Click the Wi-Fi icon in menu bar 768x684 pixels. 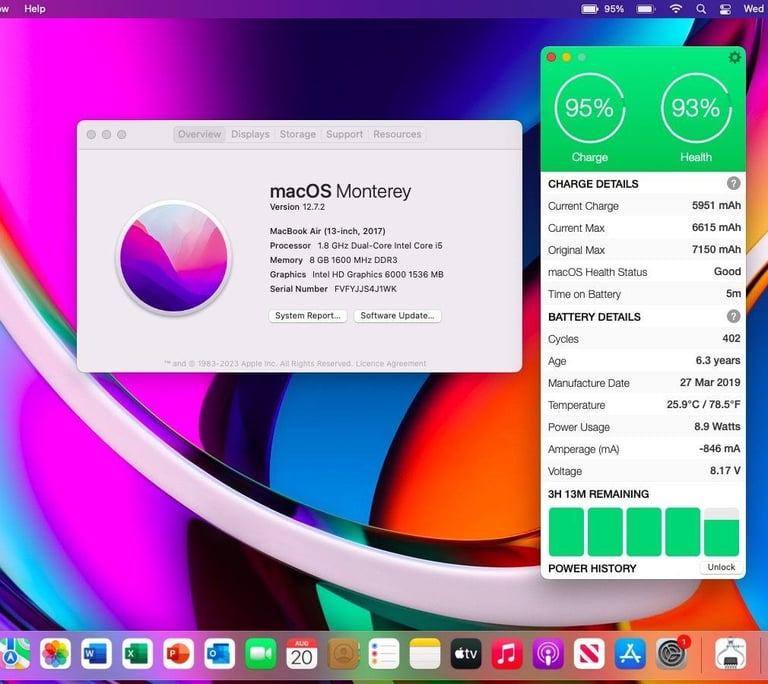675,9
